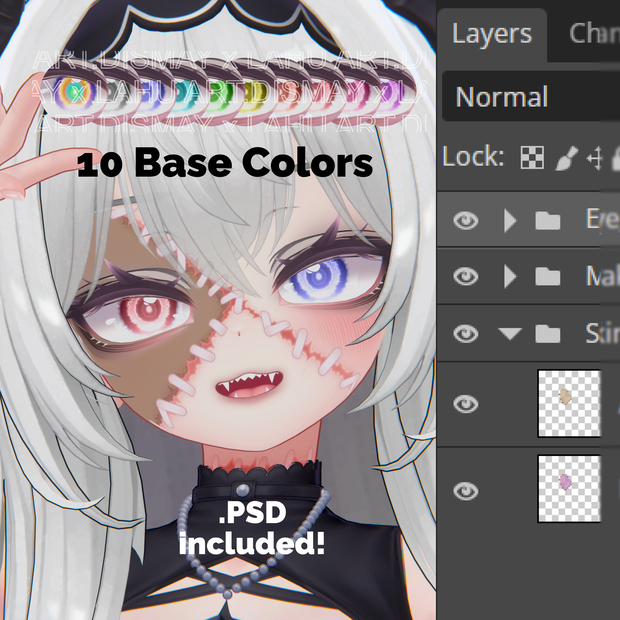Pick the rainbow eye color swatch
The height and width of the screenshot is (620, 620).
coord(72,92)
